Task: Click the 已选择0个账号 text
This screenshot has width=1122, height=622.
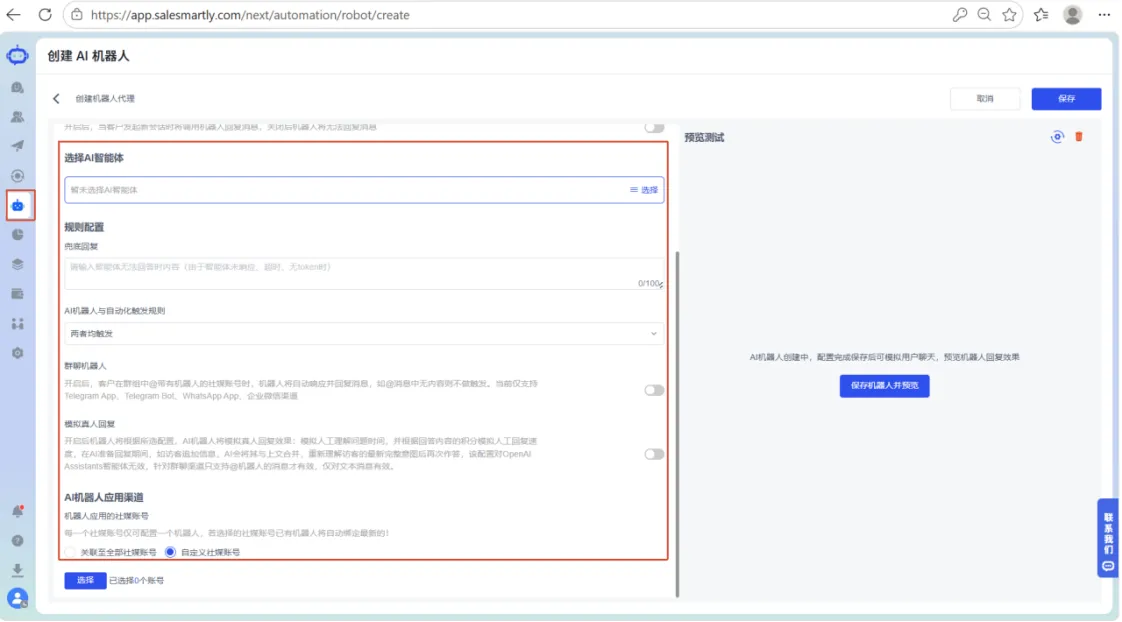Action: 136,580
